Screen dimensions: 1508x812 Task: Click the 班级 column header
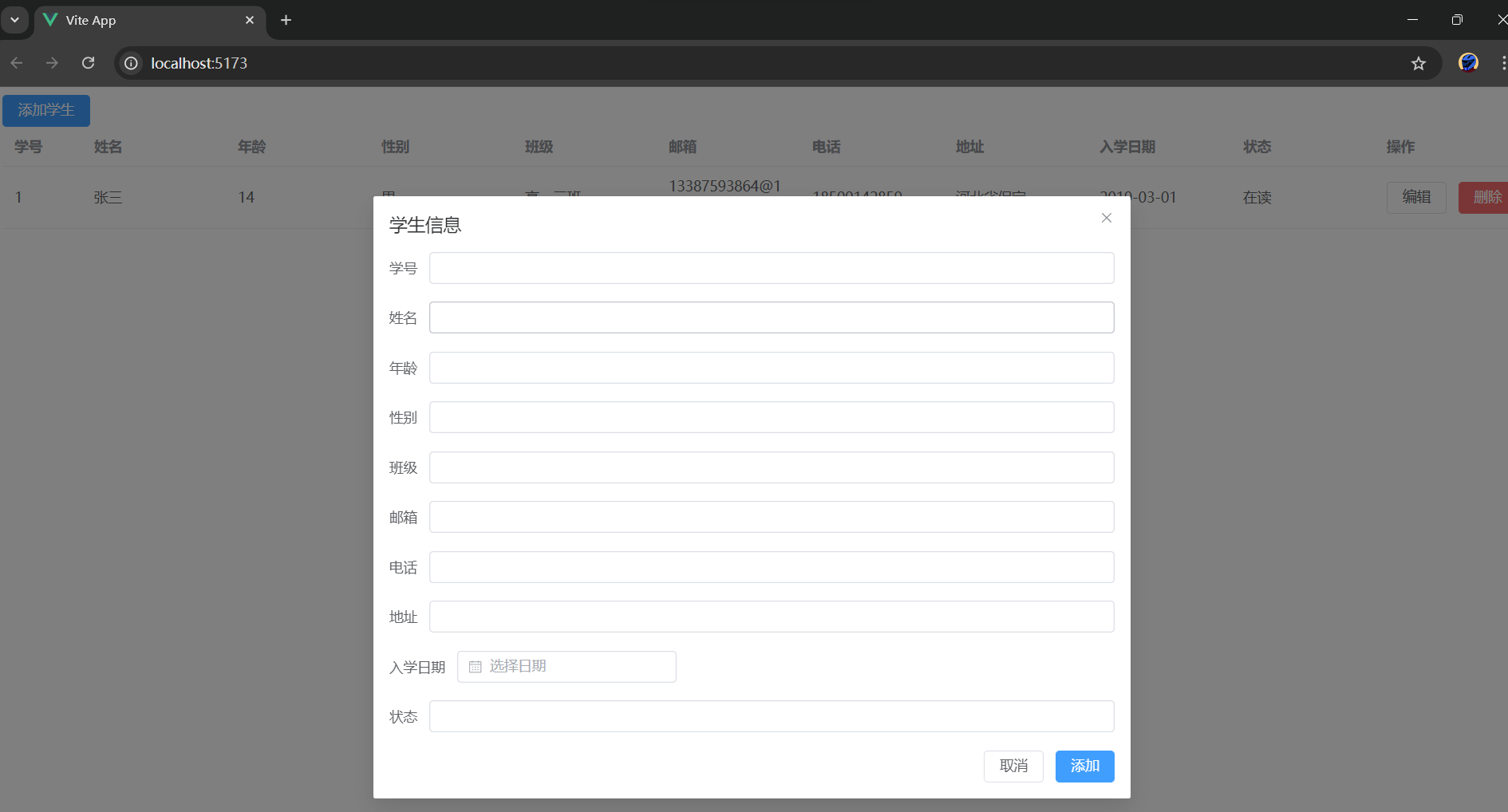[539, 147]
